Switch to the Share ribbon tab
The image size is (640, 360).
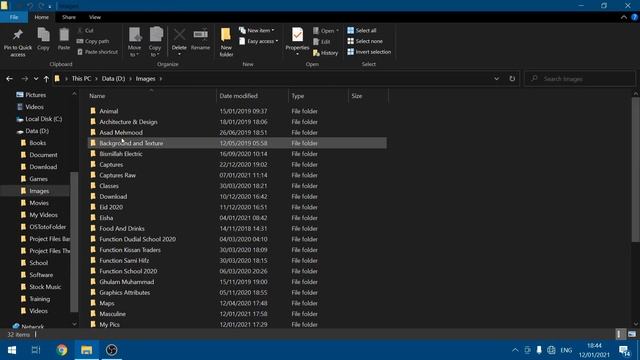[x=69, y=17]
